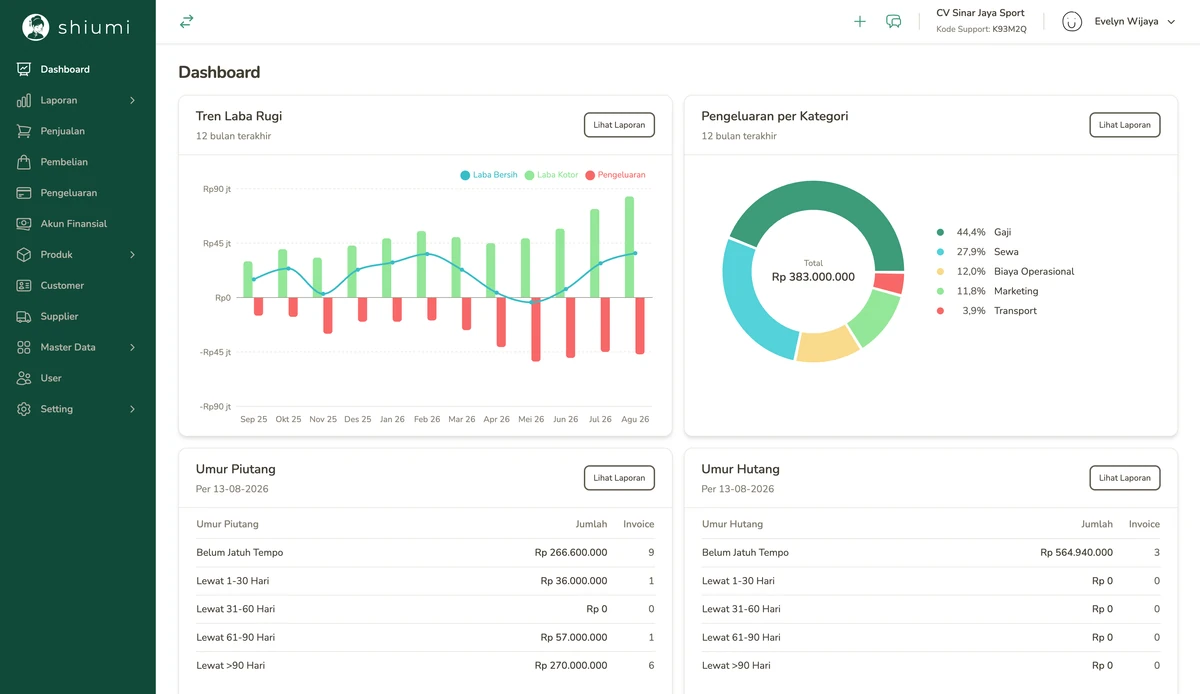Click the Setting gear icon
Viewport: 1200px width, 694px height.
24,409
